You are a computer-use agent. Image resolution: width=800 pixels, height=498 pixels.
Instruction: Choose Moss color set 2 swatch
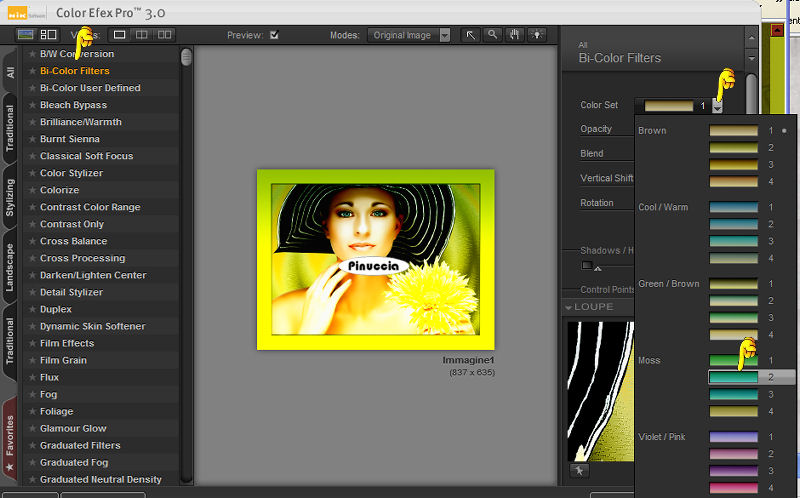pyautogui.click(x=734, y=377)
